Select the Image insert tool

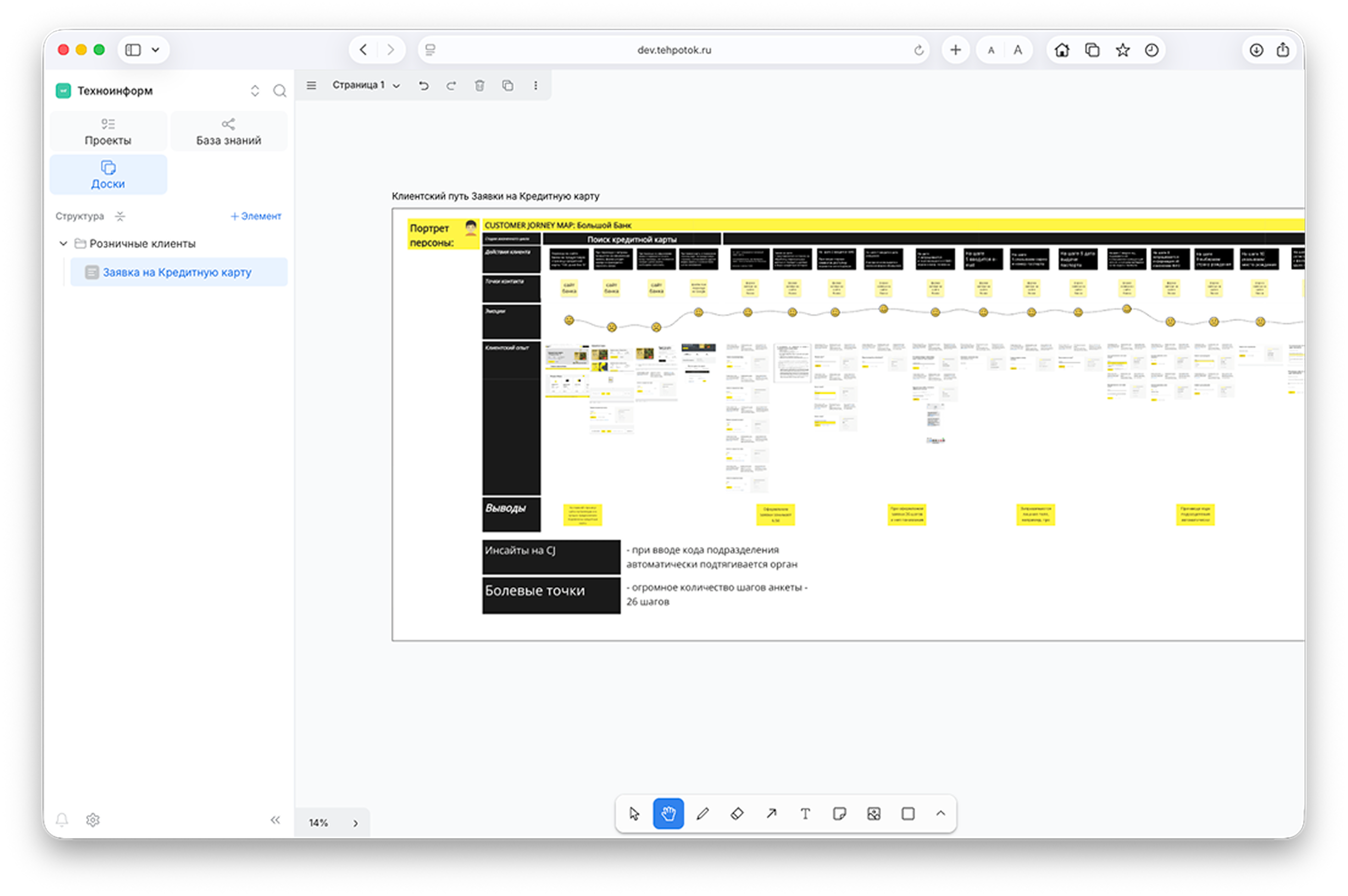[874, 813]
